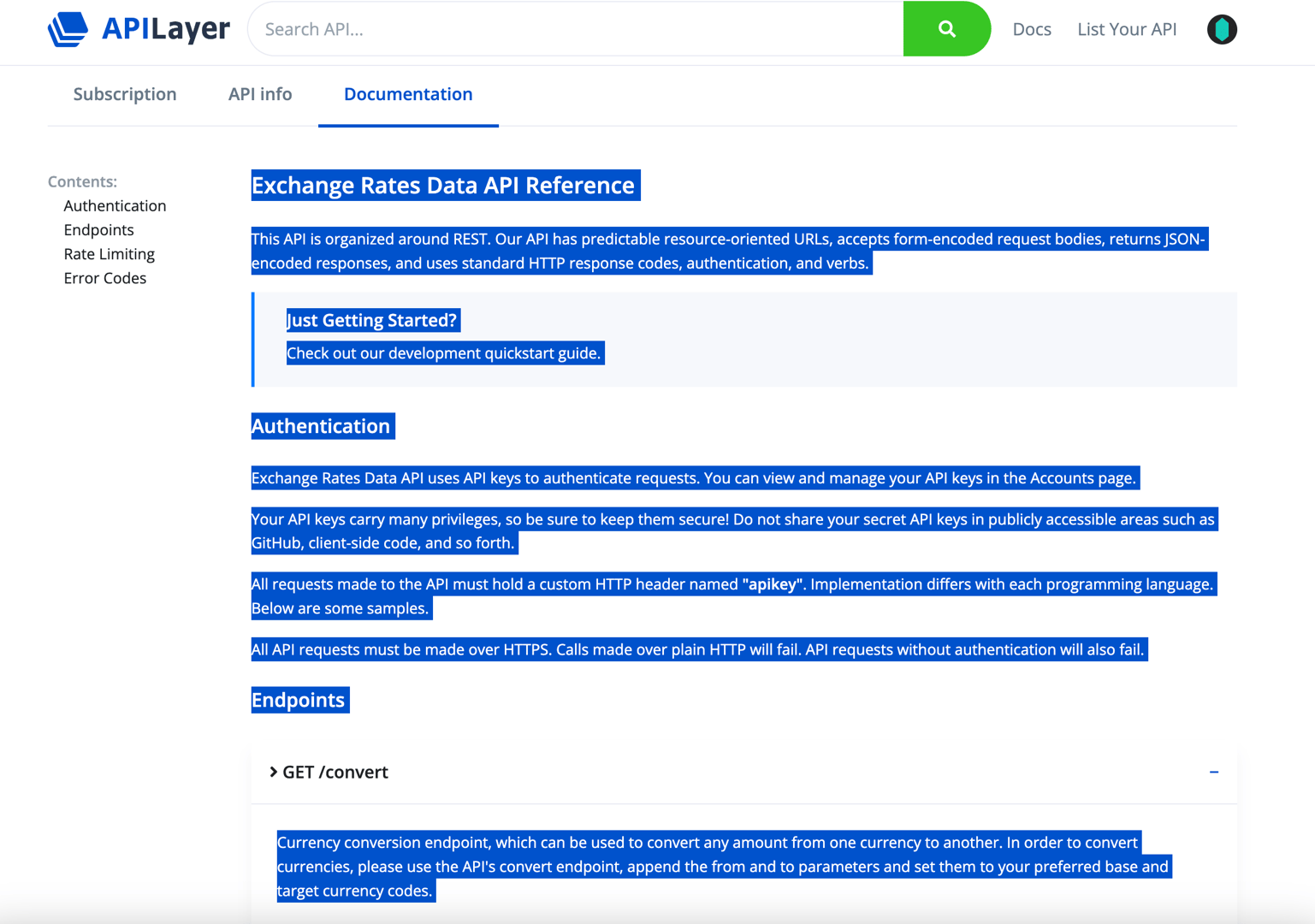Click paragraph starting 'This API is organized around REST'
This screenshot has height=924, width=1315.
pos(729,251)
